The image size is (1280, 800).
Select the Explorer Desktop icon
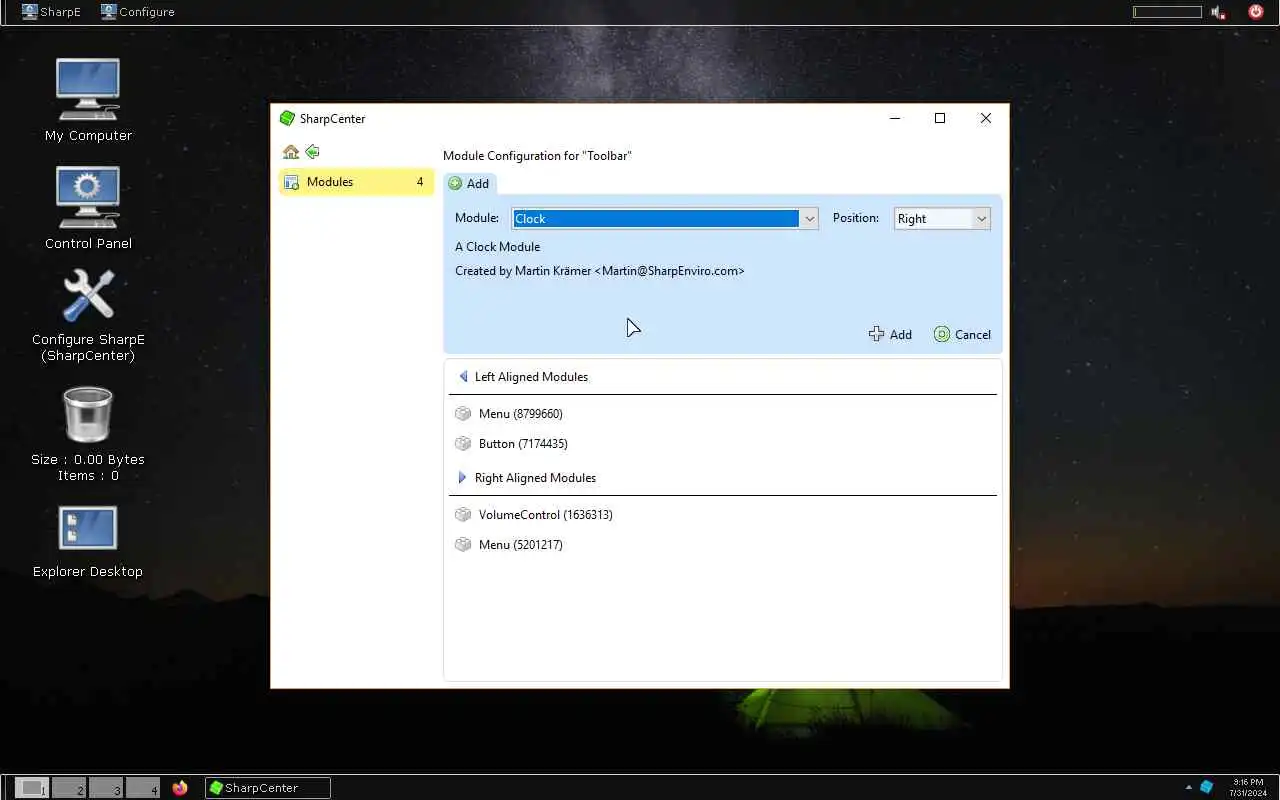click(x=88, y=528)
